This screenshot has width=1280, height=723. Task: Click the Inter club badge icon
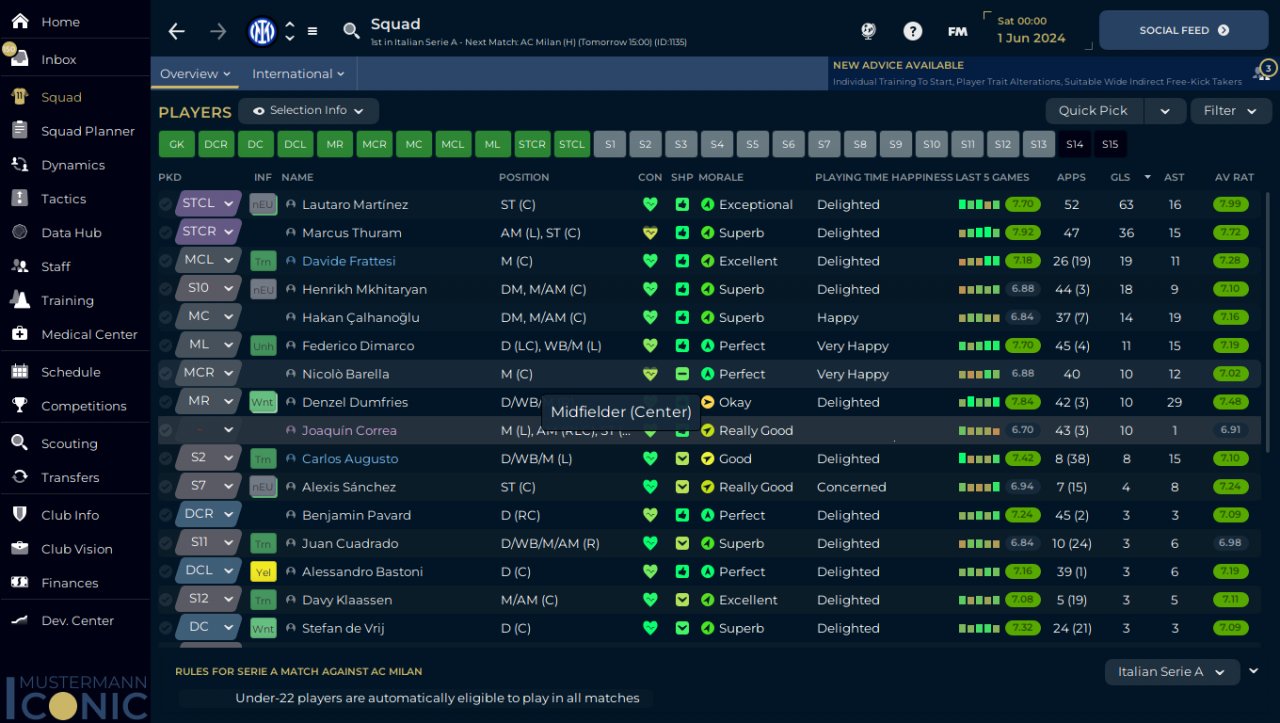262,31
